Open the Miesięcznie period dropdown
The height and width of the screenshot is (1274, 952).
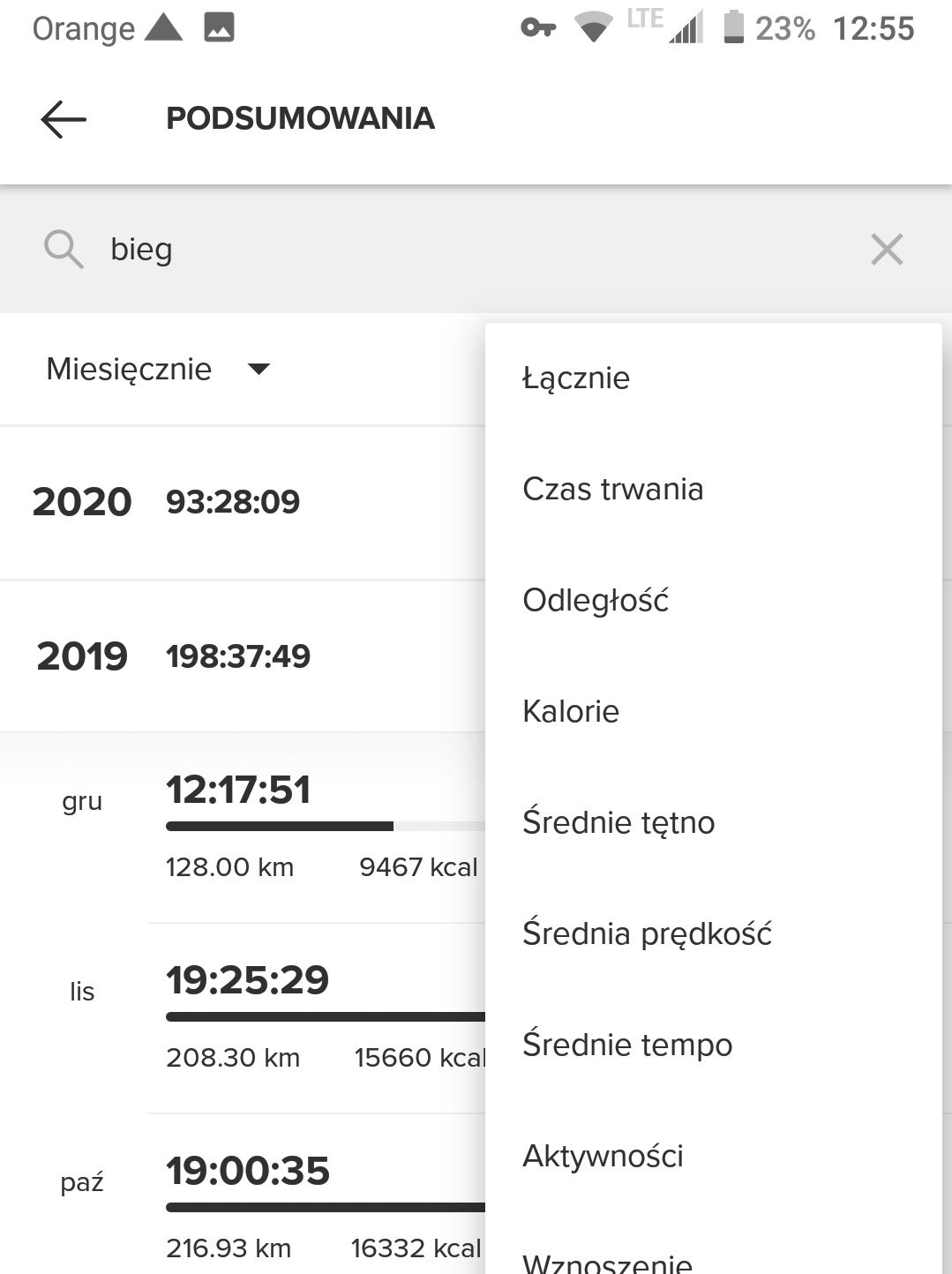(x=159, y=369)
